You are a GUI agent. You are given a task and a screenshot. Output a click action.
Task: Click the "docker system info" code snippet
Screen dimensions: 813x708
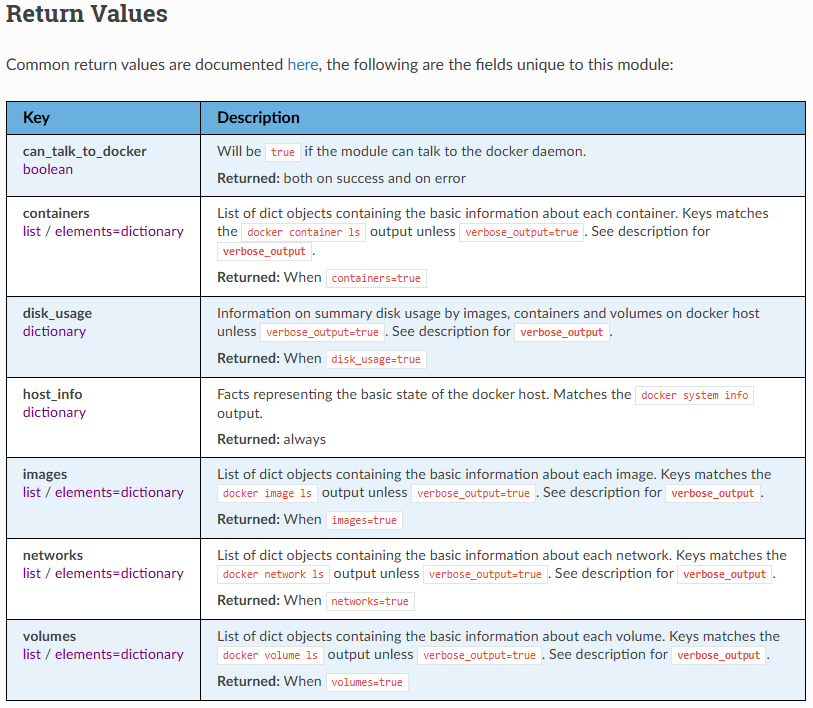pos(694,395)
